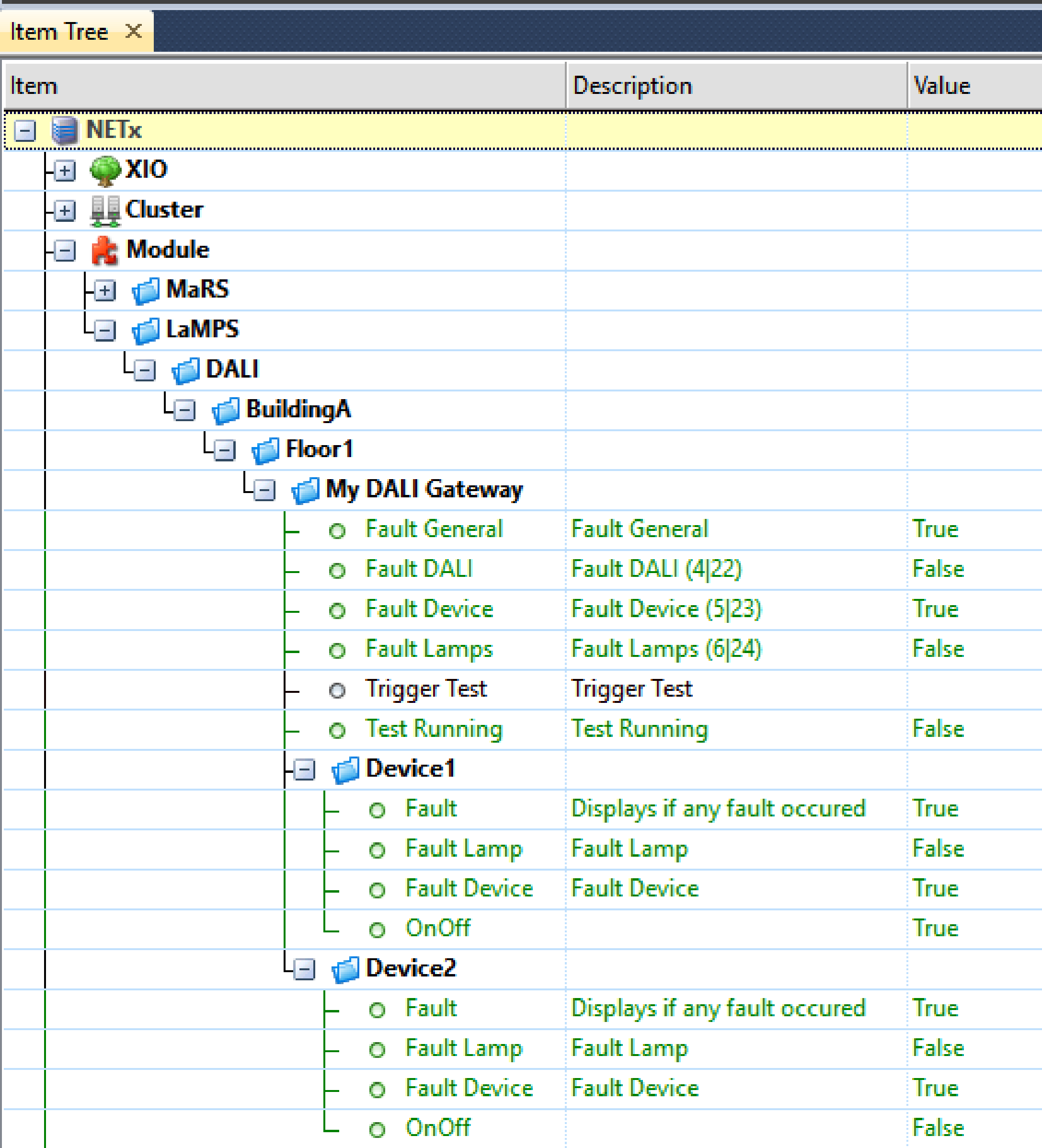Select the BuildingA label
The height and width of the screenshot is (1148, 1042).
298,410
